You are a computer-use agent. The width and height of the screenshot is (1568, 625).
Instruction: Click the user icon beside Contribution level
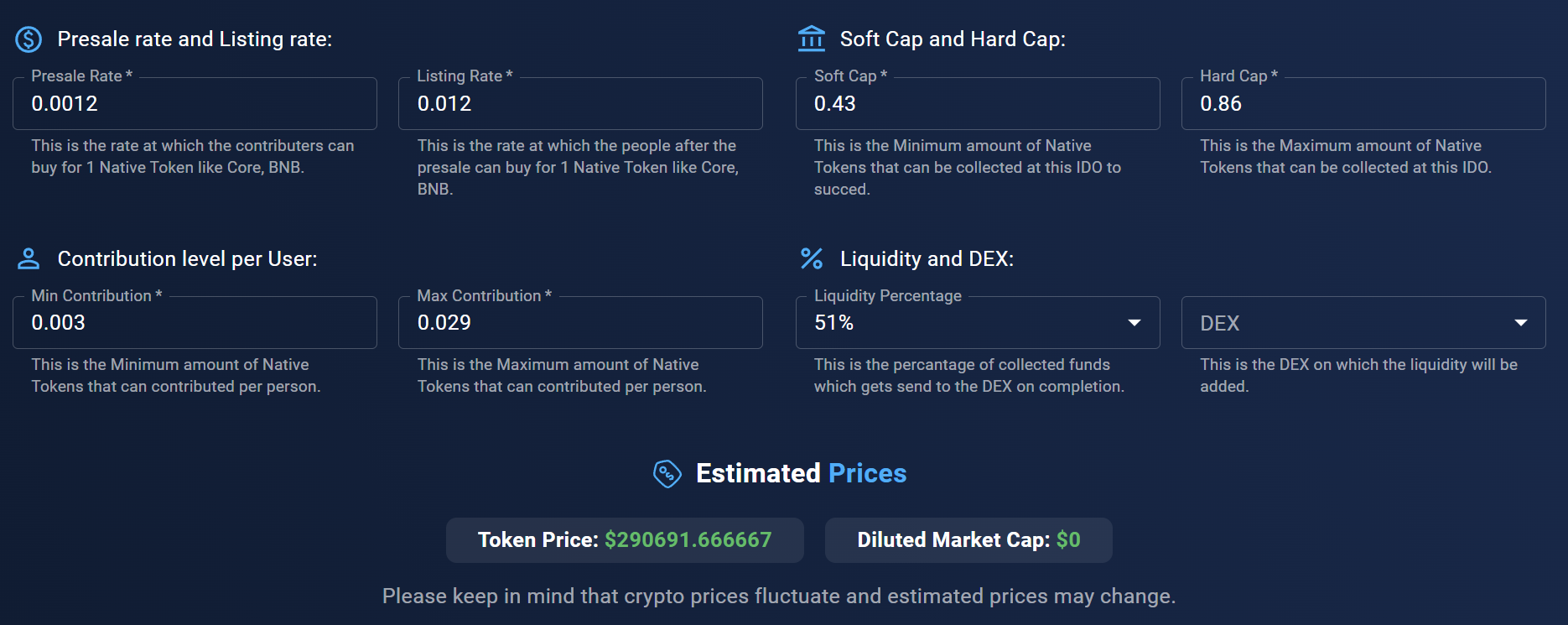pos(29,258)
